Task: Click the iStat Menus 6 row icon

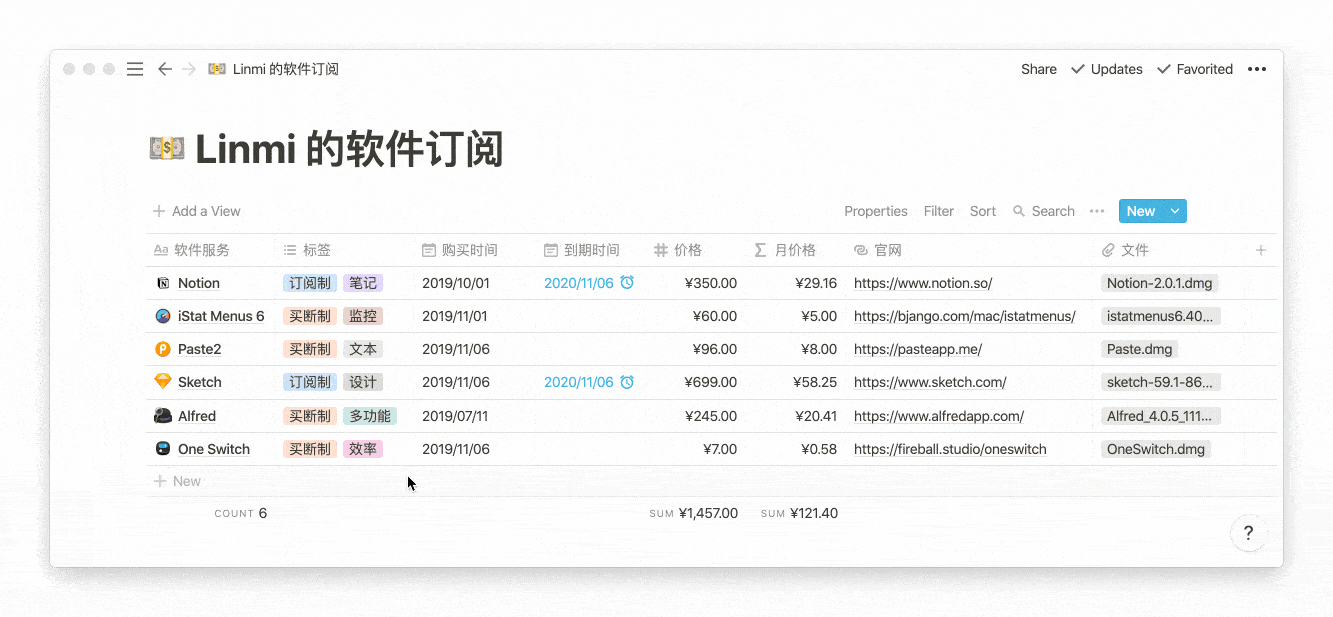Action: click(x=163, y=316)
